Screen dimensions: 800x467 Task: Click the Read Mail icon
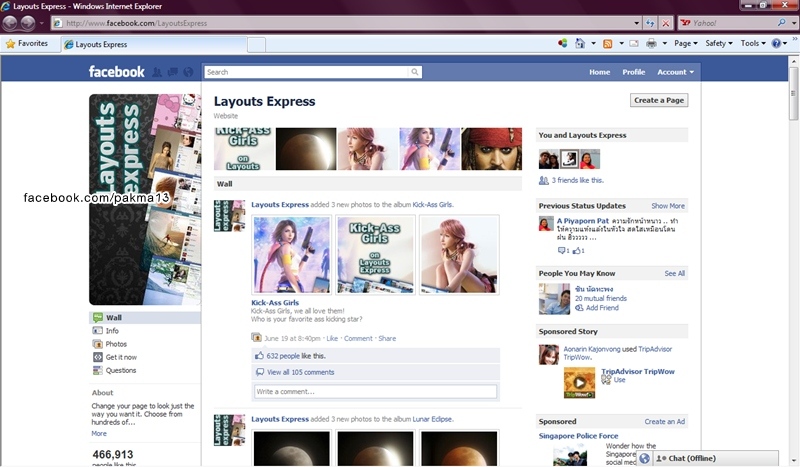pos(634,44)
